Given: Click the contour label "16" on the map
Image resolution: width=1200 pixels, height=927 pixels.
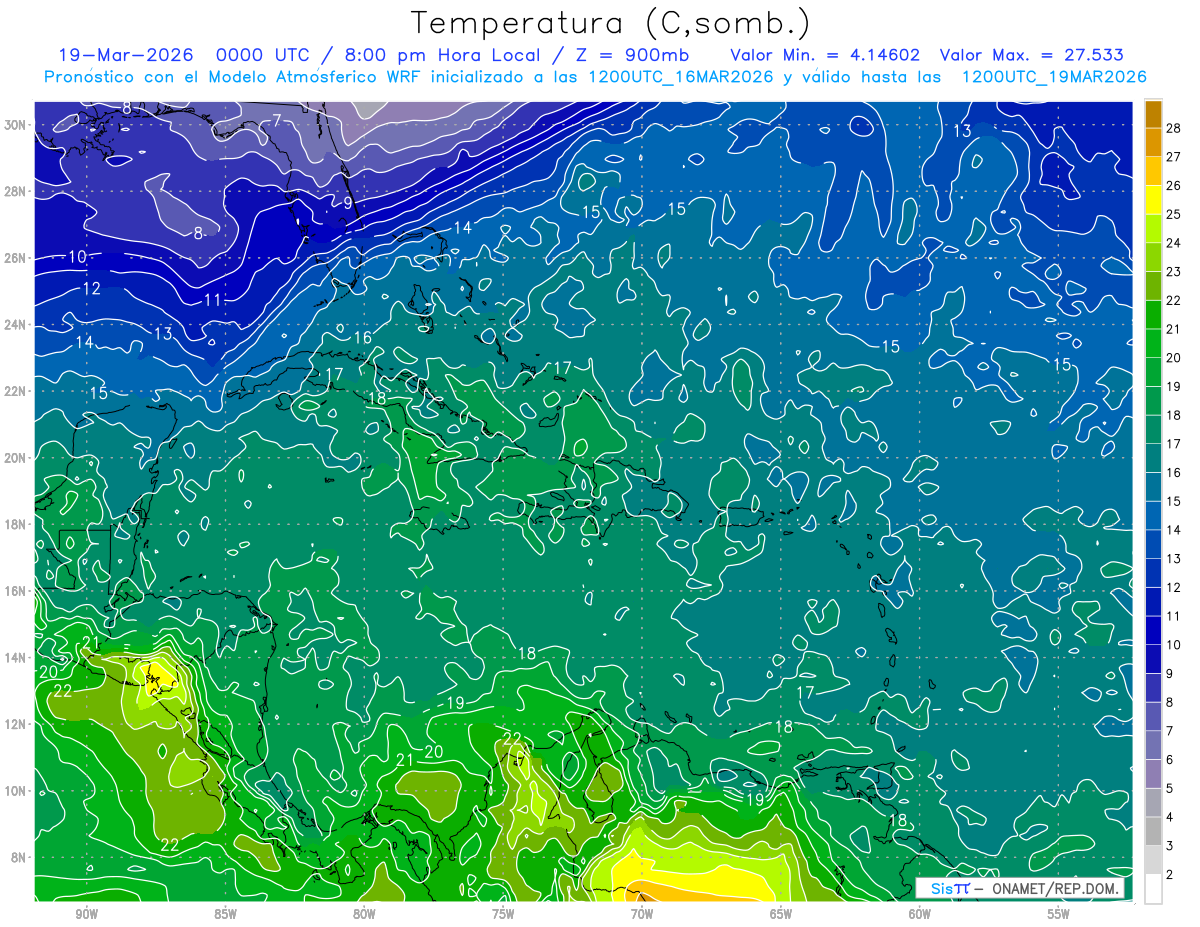Looking at the screenshot, I should point(362,338).
